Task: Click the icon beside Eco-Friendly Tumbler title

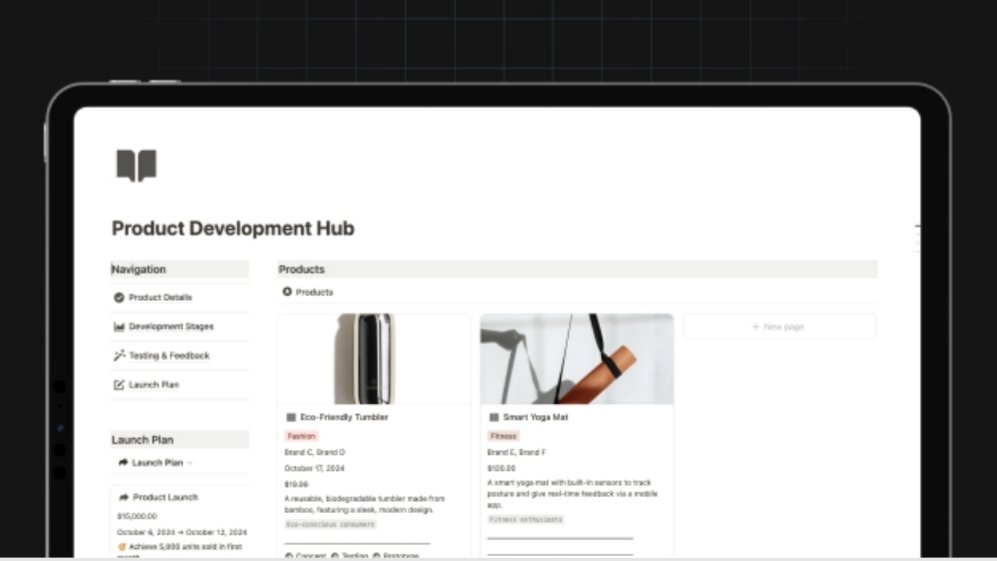Action: [x=291, y=417]
